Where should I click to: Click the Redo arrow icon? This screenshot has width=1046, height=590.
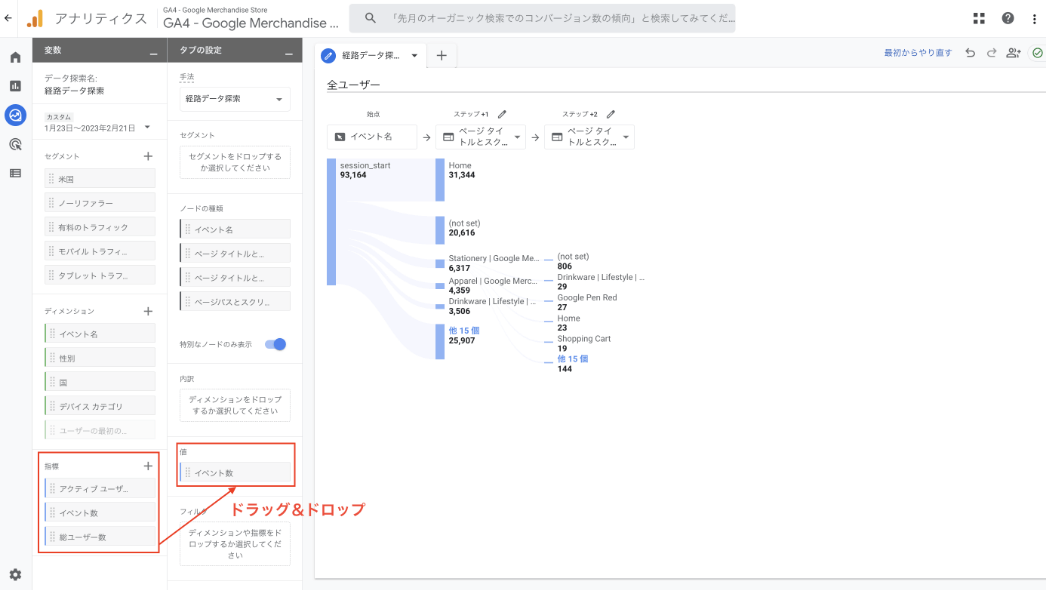click(x=991, y=53)
